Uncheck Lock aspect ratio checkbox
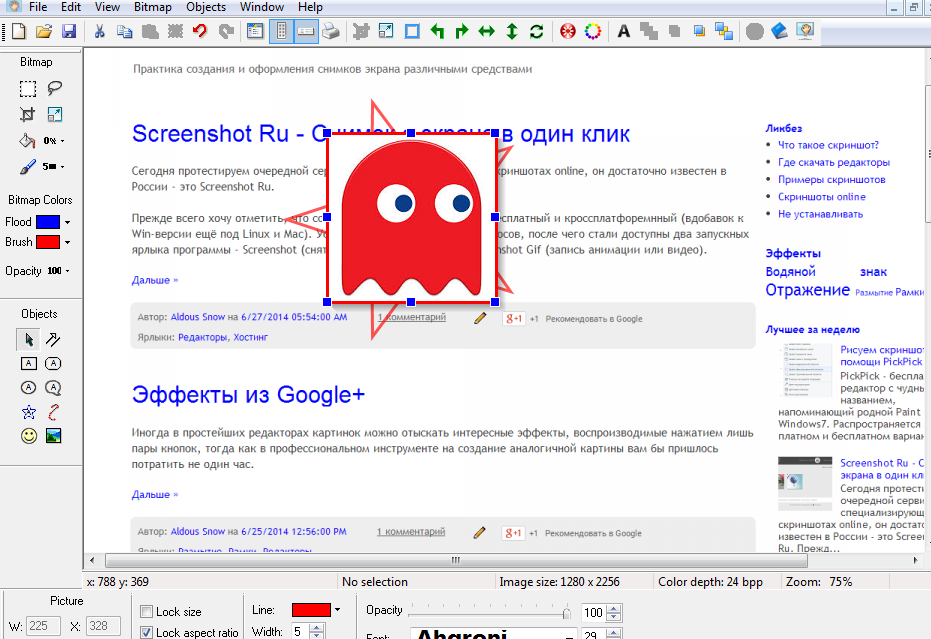The height and width of the screenshot is (639, 931). click(x=146, y=632)
